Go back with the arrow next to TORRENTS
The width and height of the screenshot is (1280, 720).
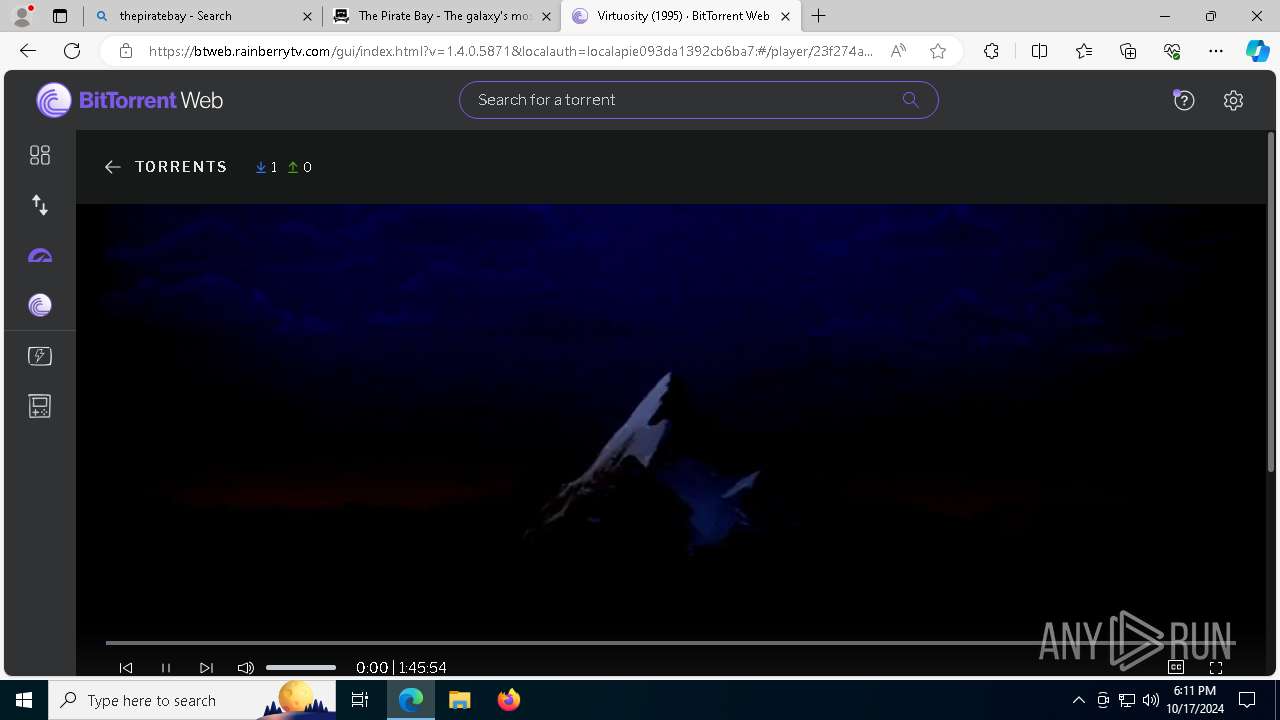point(113,167)
